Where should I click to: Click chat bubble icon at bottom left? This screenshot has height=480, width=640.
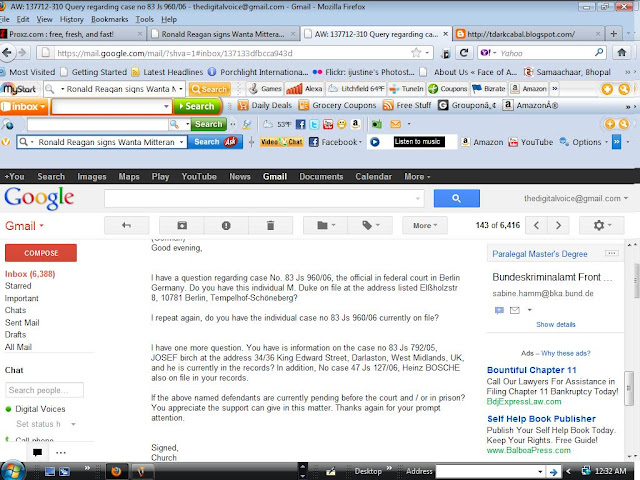click(38, 452)
